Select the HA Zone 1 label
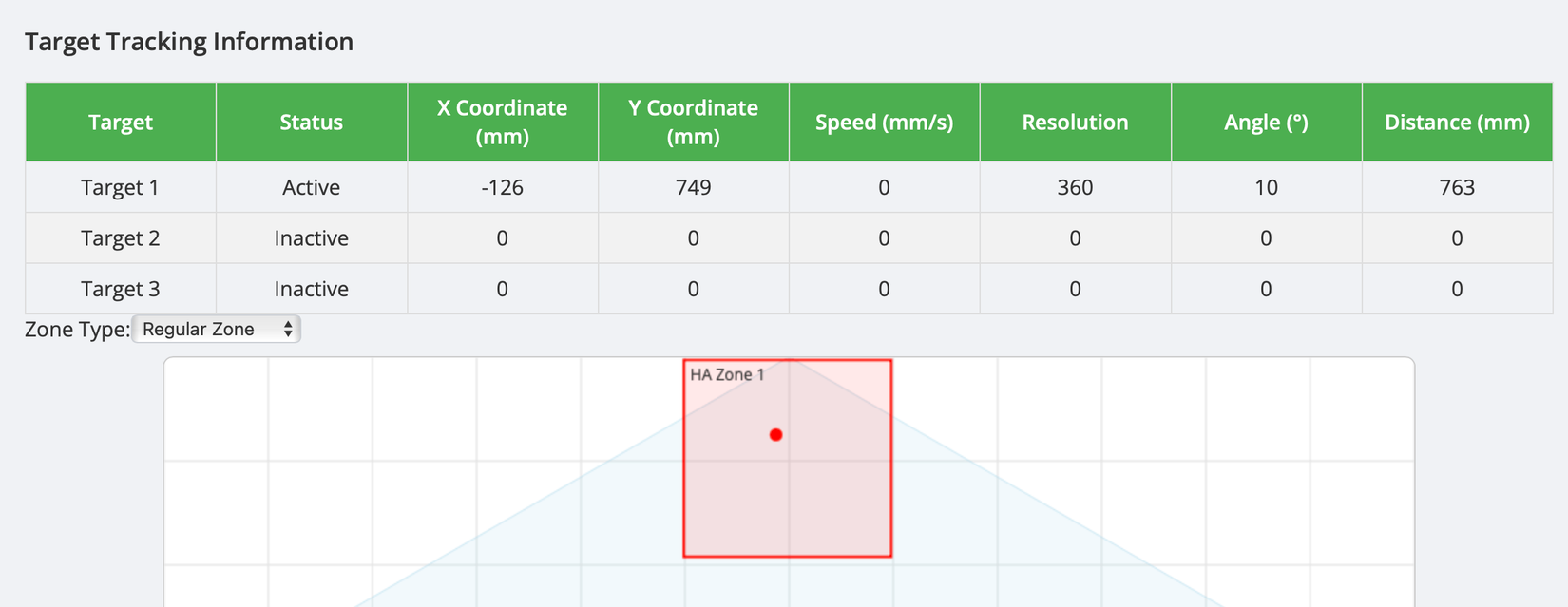 (x=727, y=374)
